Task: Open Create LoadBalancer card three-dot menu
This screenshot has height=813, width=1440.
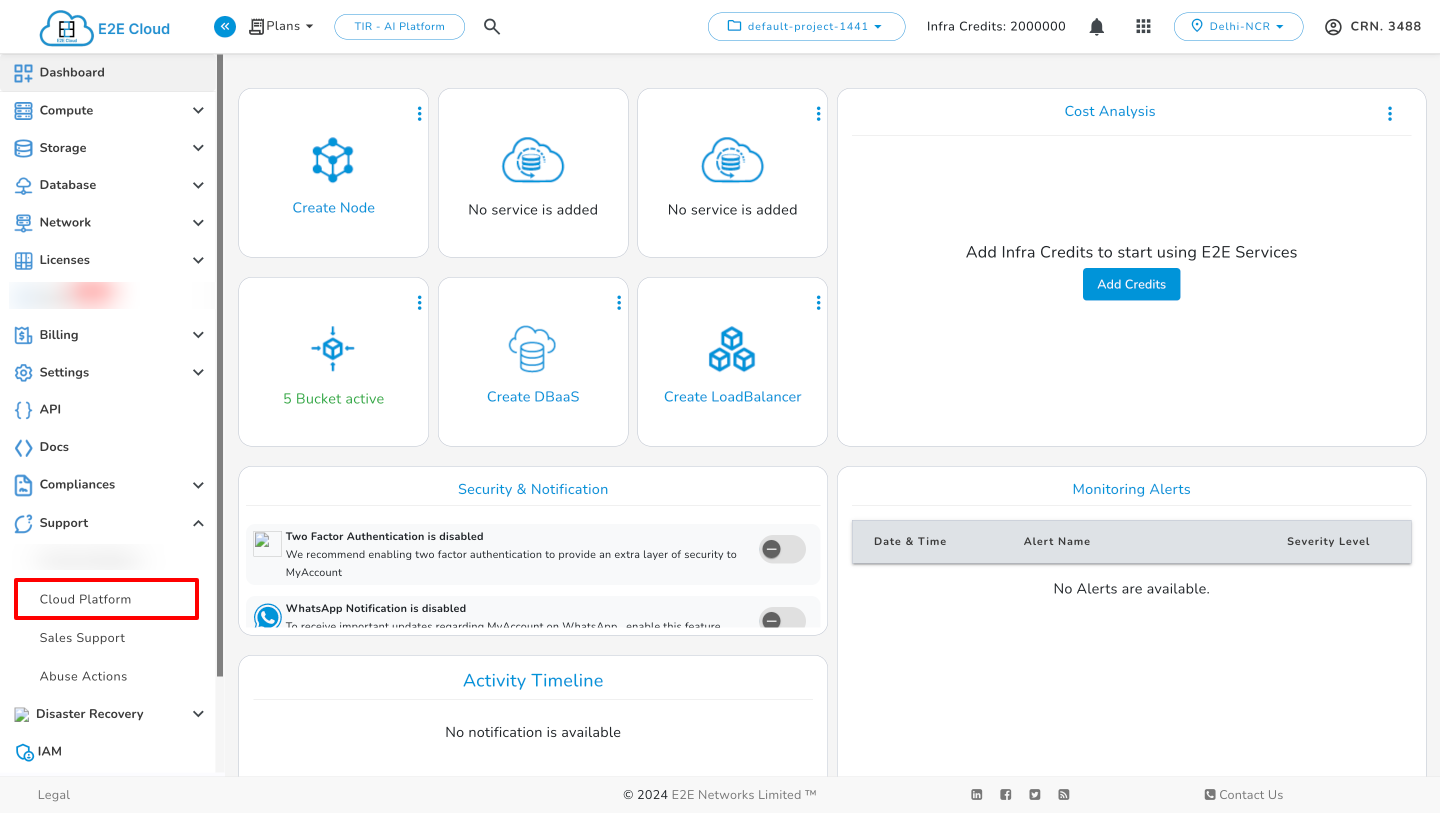Action: coord(818,302)
